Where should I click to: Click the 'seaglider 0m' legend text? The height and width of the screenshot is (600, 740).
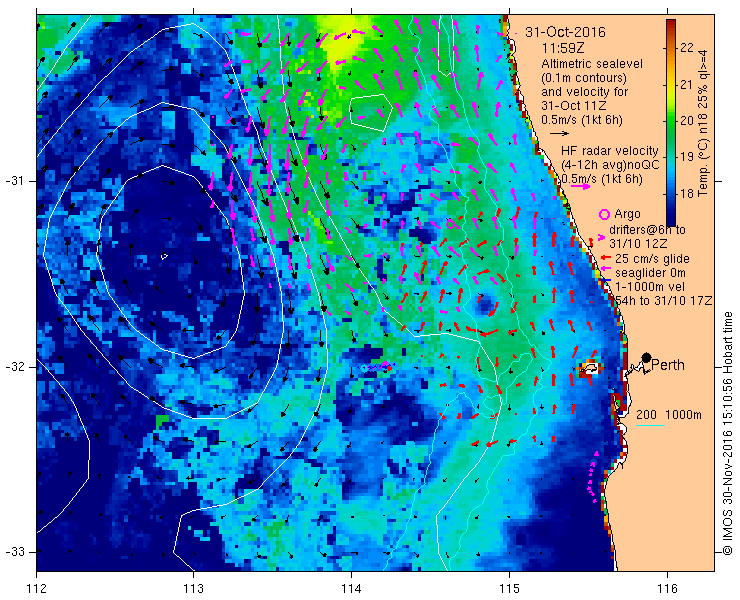click(650, 273)
